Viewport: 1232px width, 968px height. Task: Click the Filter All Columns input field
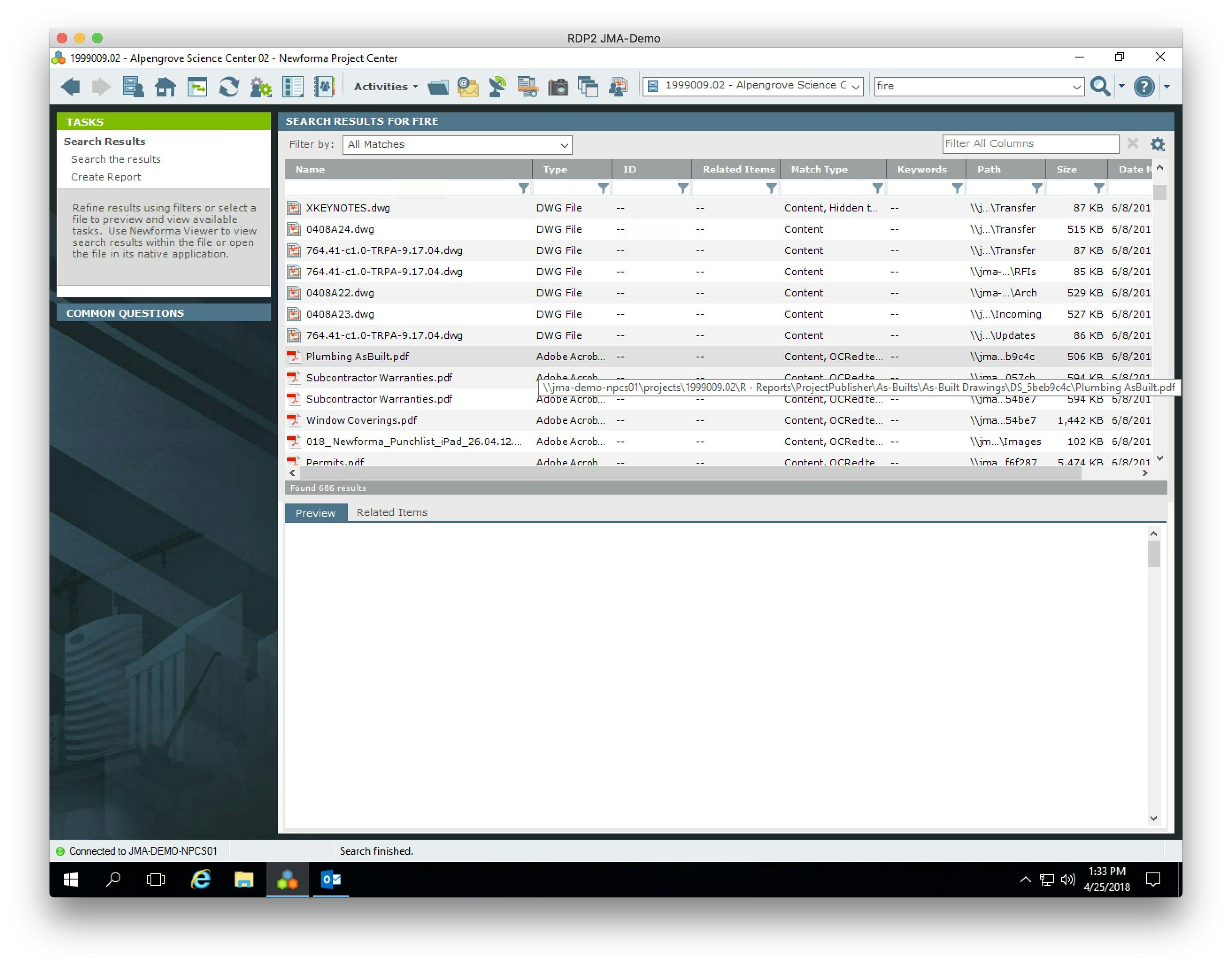[x=1030, y=144]
